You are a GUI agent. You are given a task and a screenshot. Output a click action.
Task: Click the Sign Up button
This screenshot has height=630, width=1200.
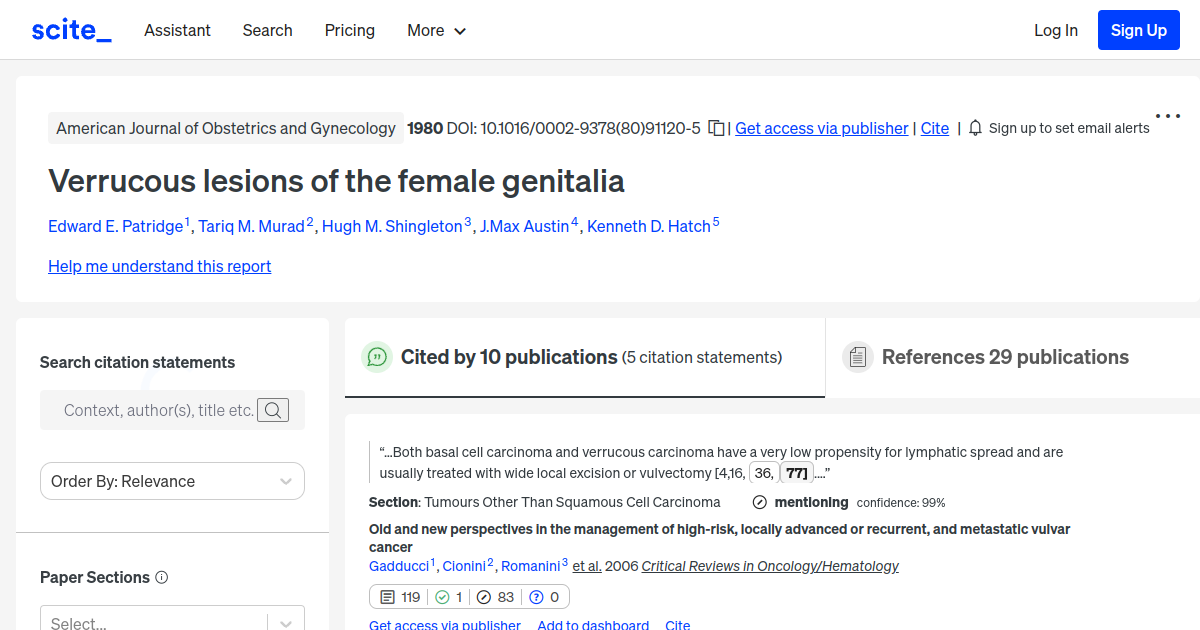[1138, 30]
